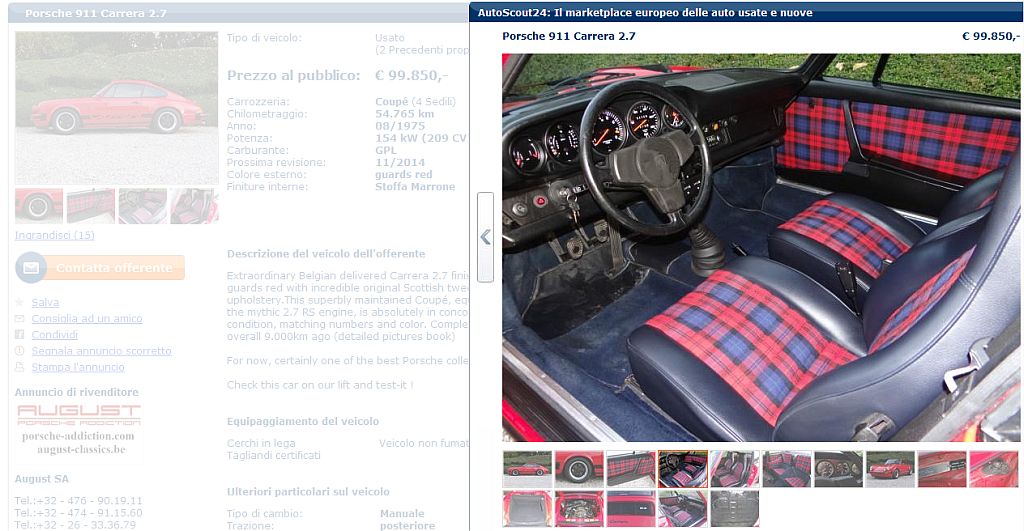Screen dimensions: 1024x531
Task: Click the Stoffa Marrone interior value
Action: click(x=415, y=187)
